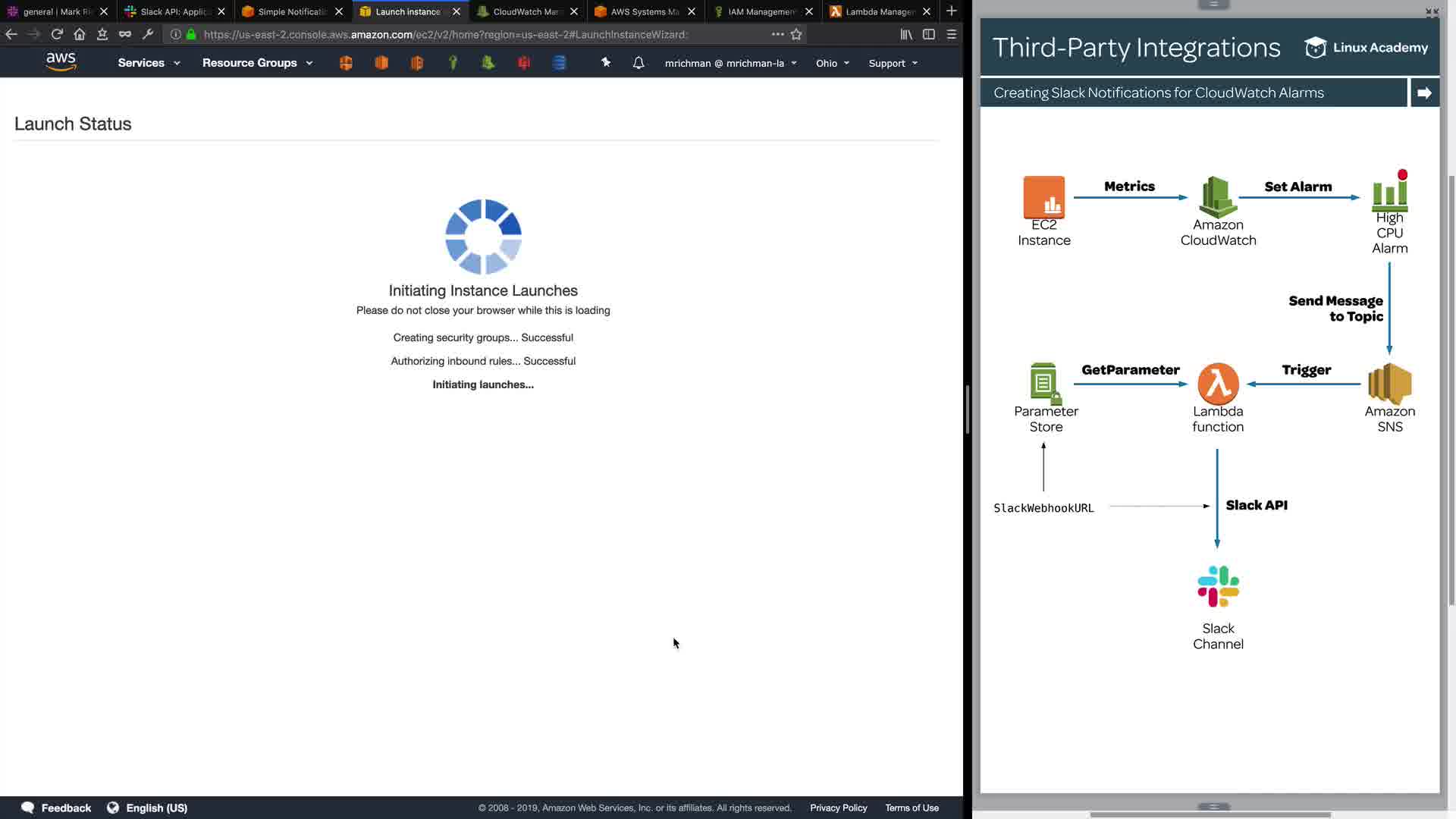
Task: Open the Ohio region dropdown
Action: [x=832, y=64]
